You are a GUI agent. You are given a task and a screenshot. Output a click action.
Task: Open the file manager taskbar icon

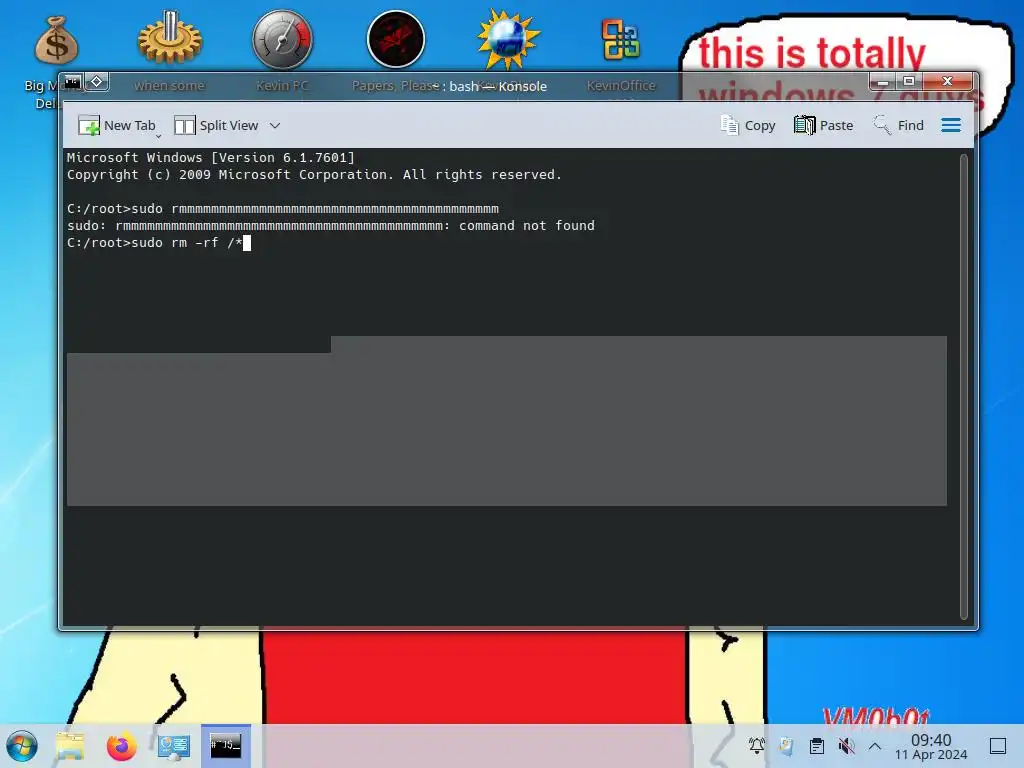[x=70, y=746]
